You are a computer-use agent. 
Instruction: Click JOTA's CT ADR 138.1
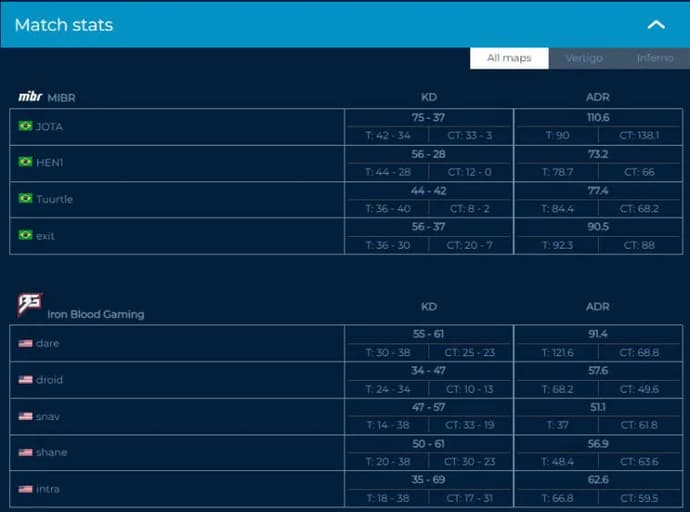point(639,135)
